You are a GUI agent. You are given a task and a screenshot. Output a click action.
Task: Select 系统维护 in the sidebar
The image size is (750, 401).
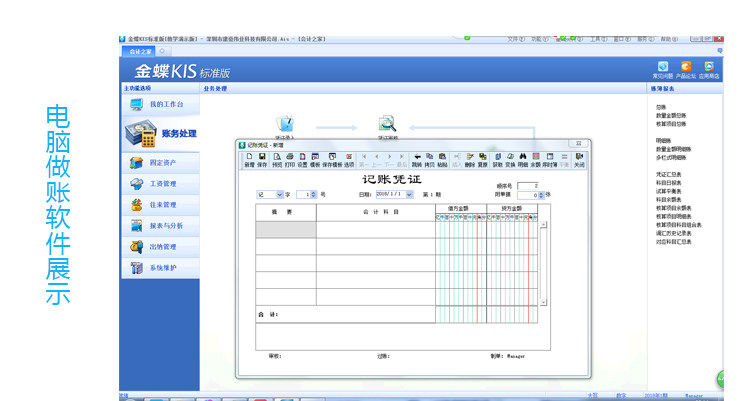(160, 268)
